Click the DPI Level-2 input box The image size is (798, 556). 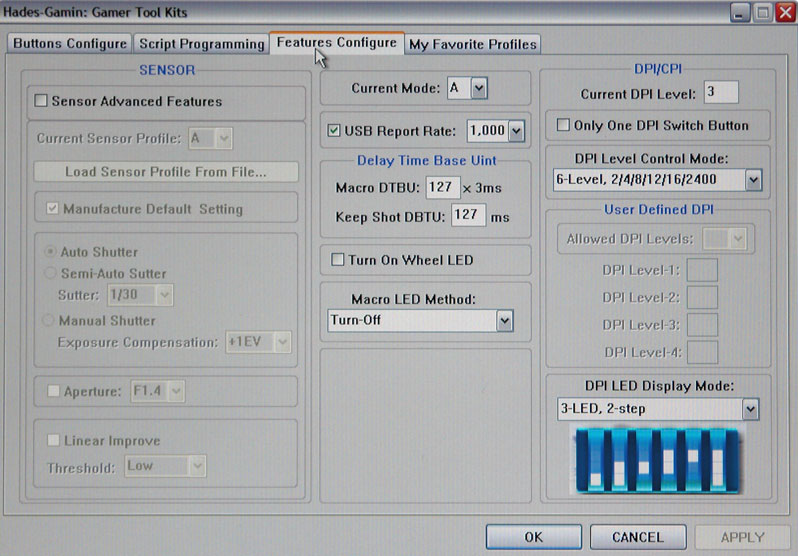(x=702, y=297)
